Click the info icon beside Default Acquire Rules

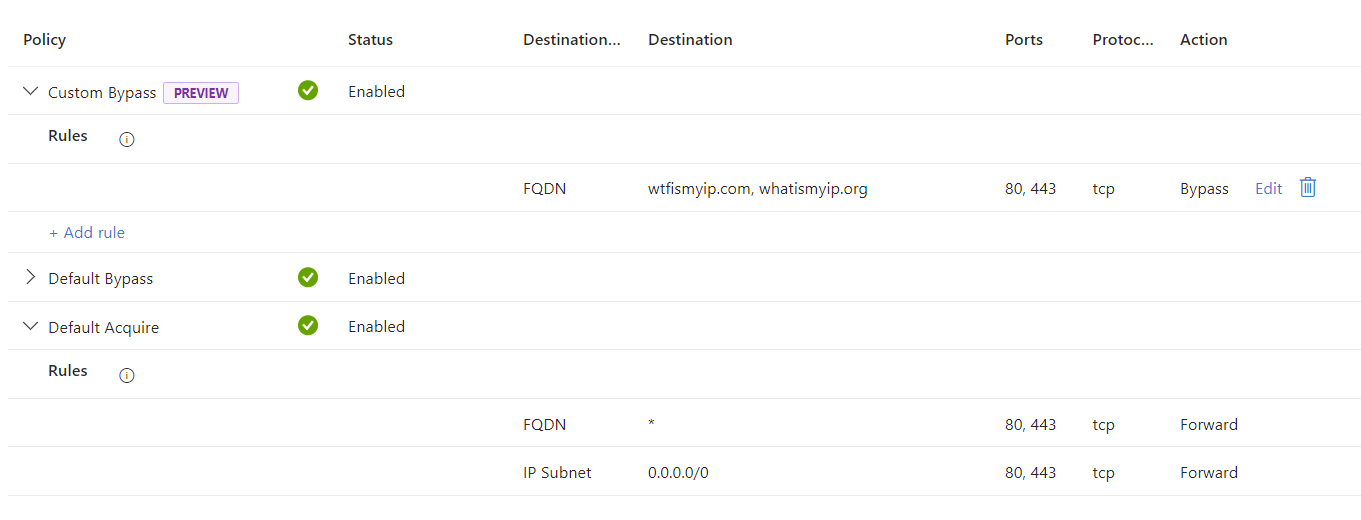click(x=127, y=376)
